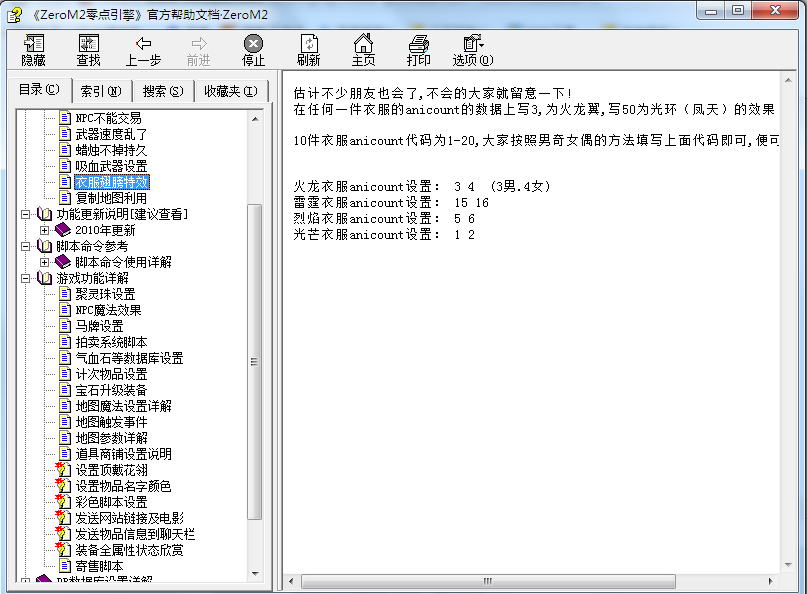The width and height of the screenshot is (807, 594).
Task: Print topic with 打印 icon
Action: click(419, 44)
